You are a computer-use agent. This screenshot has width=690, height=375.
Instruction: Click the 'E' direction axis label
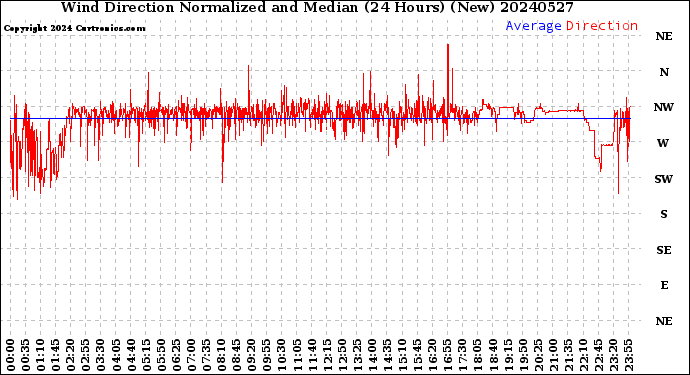tap(664, 285)
